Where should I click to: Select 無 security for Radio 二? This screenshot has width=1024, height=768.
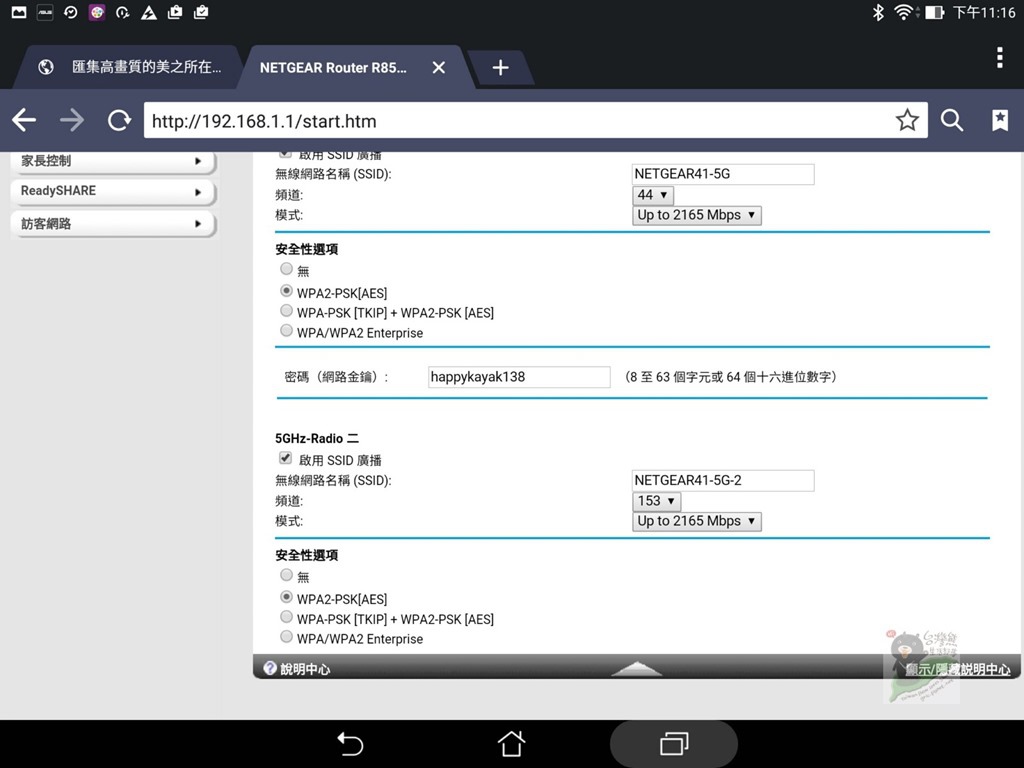click(x=286, y=575)
